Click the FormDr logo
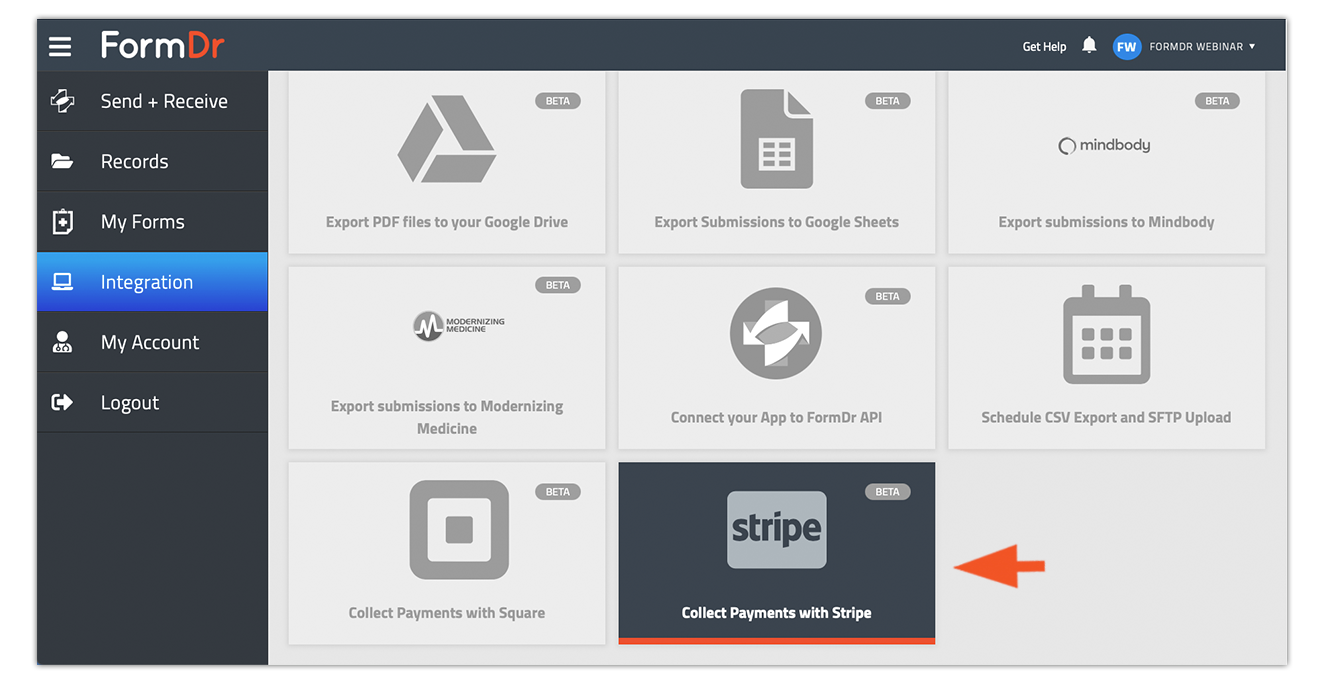Screen dimensions: 1323x695 [162, 45]
